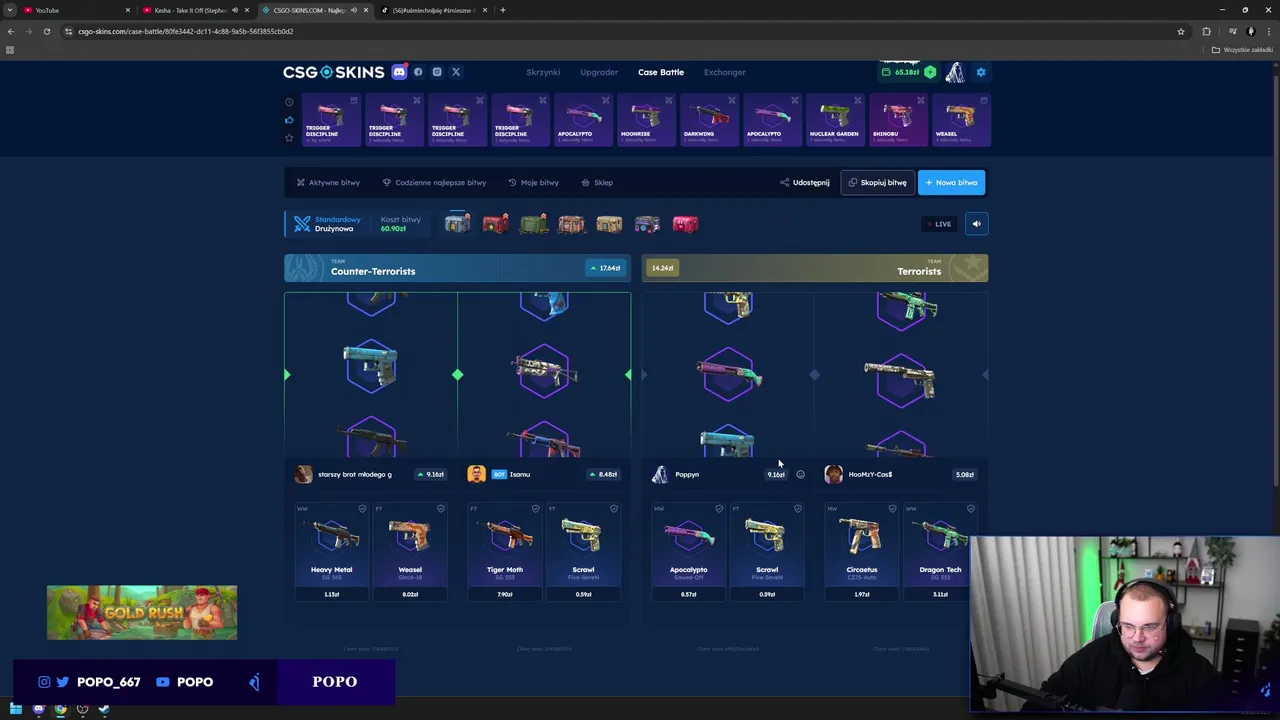Open the Skrzynki menu item
Image resolution: width=1280 pixels, height=720 pixels.
[x=543, y=72]
